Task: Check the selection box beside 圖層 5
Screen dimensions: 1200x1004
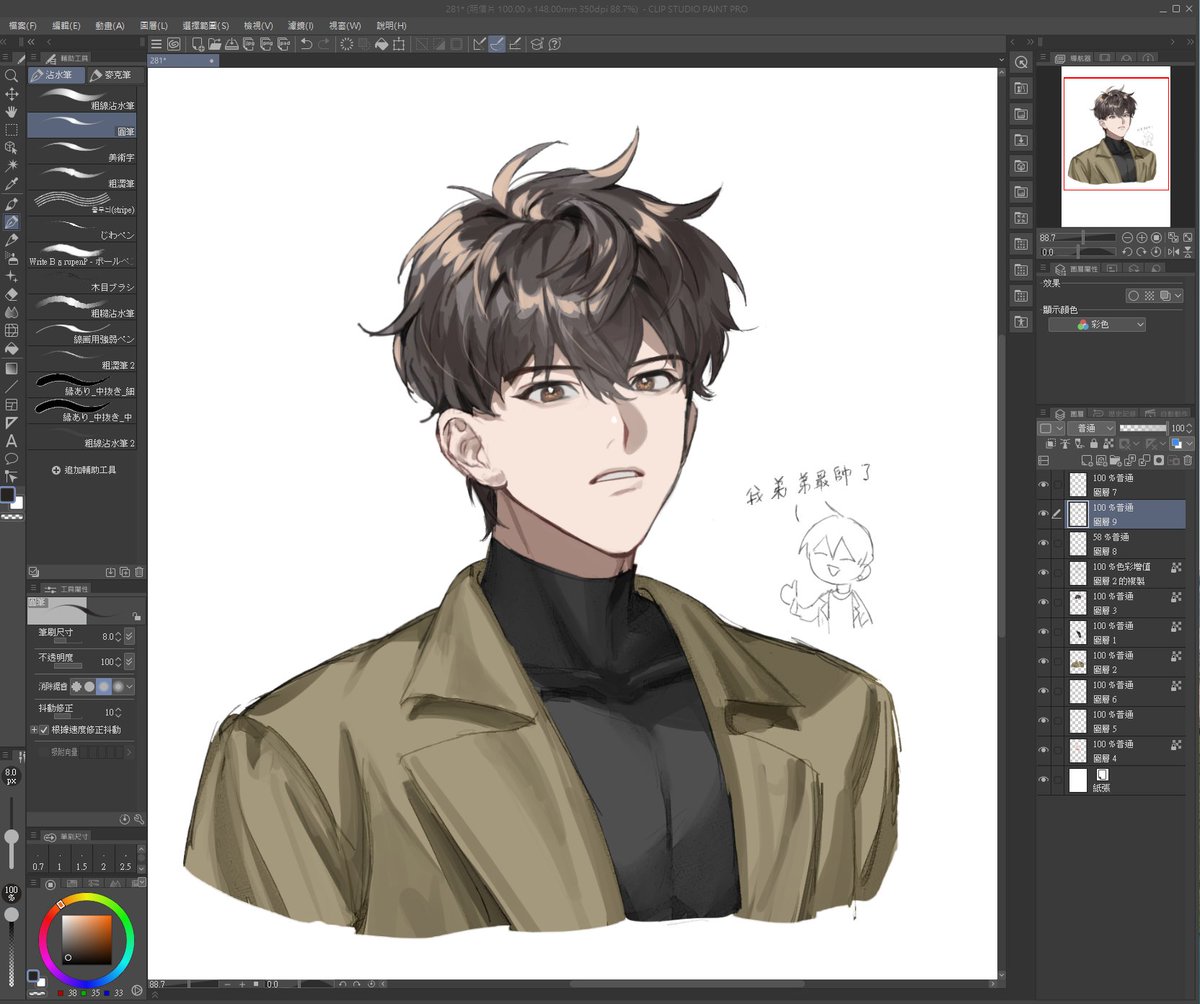Action: pyautogui.click(x=1058, y=721)
